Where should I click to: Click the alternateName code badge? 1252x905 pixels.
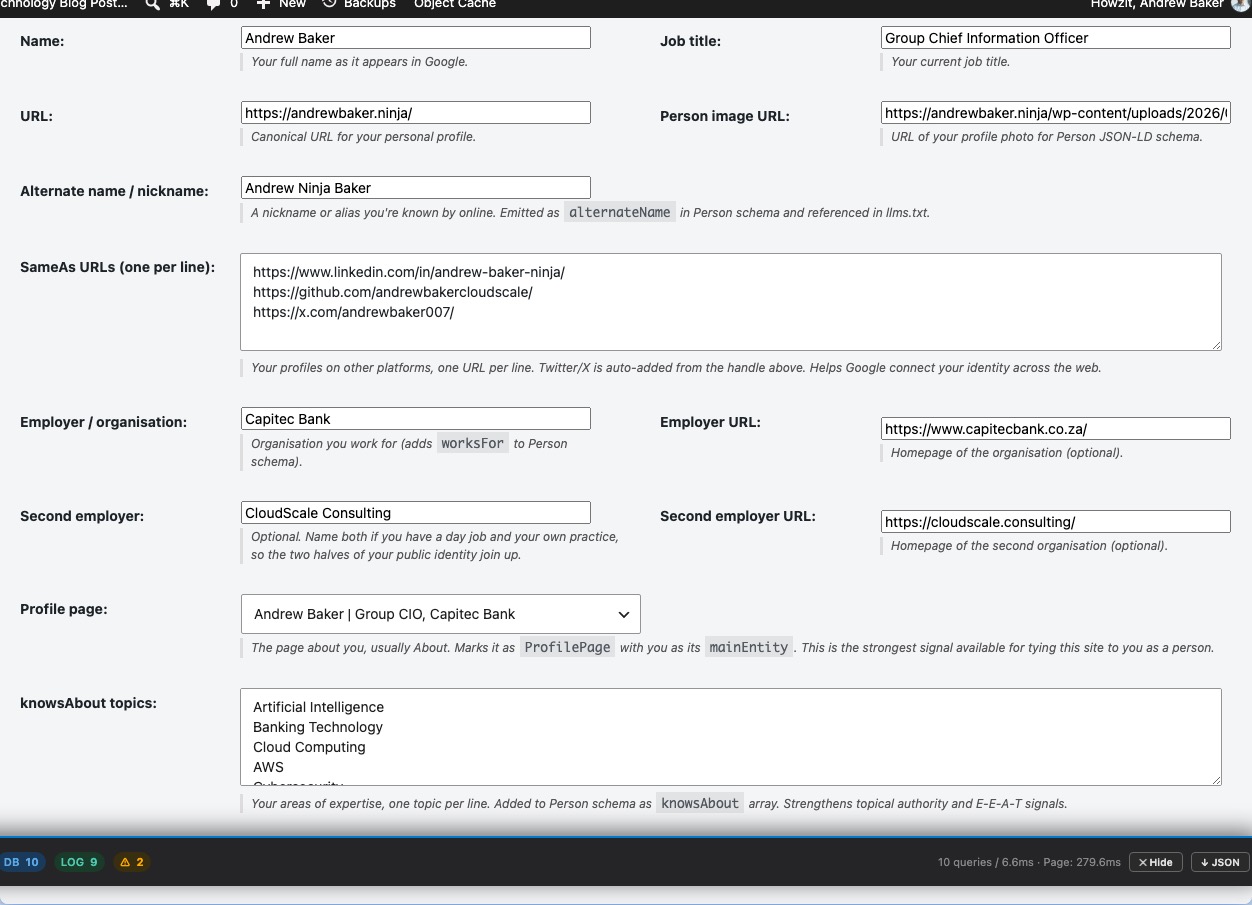(x=620, y=212)
